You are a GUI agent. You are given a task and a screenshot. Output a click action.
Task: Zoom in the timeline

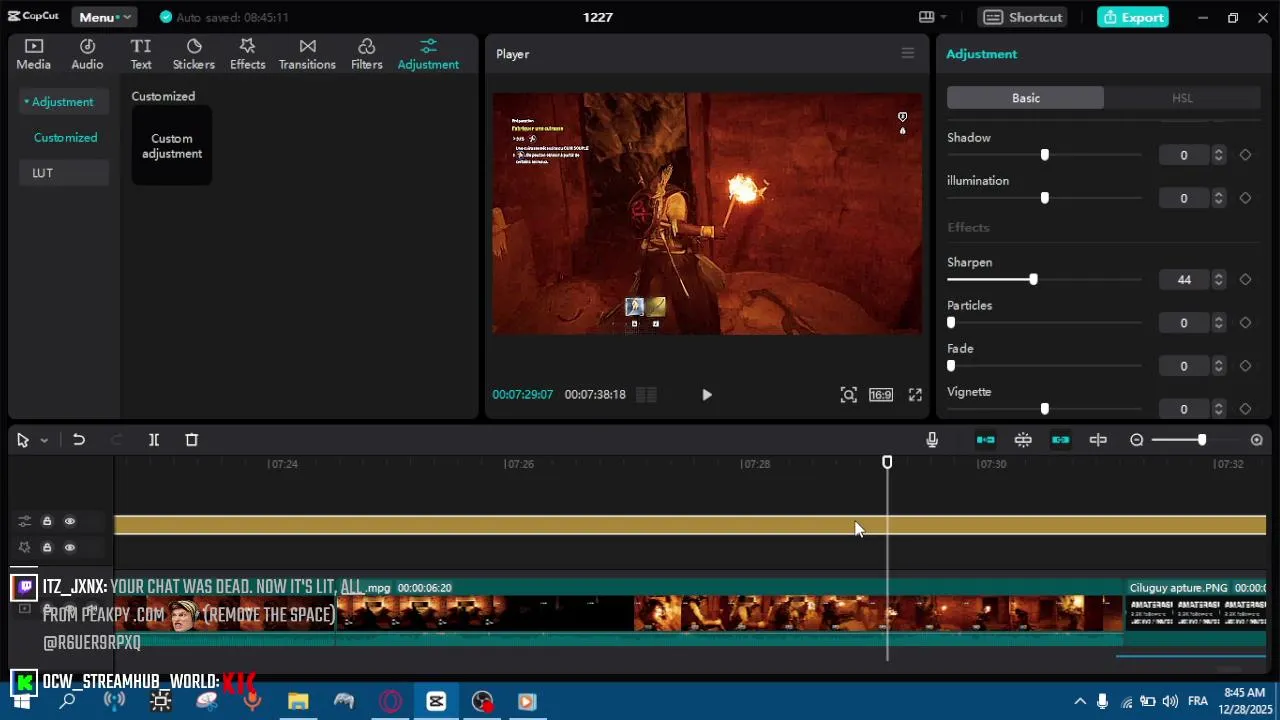coord(1257,440)
